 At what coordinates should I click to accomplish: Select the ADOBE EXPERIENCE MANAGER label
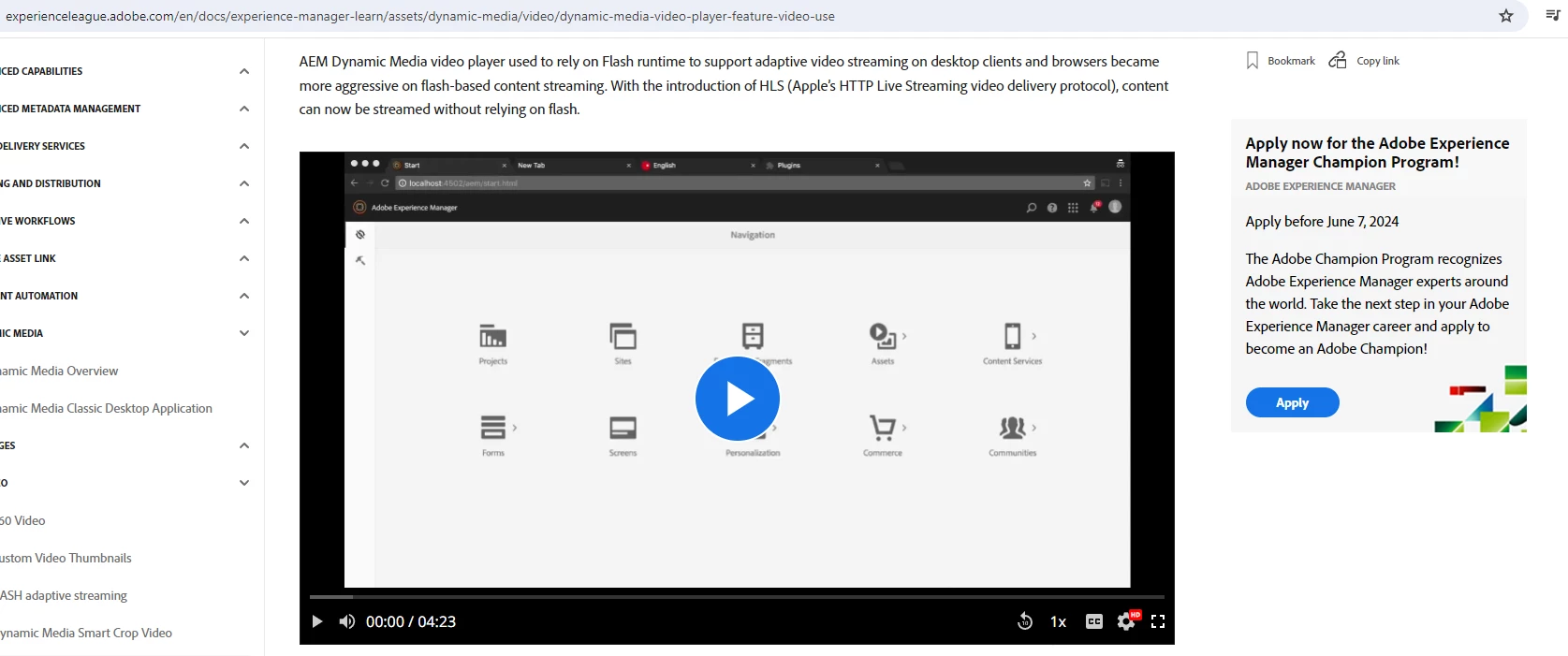[1320, 186]
